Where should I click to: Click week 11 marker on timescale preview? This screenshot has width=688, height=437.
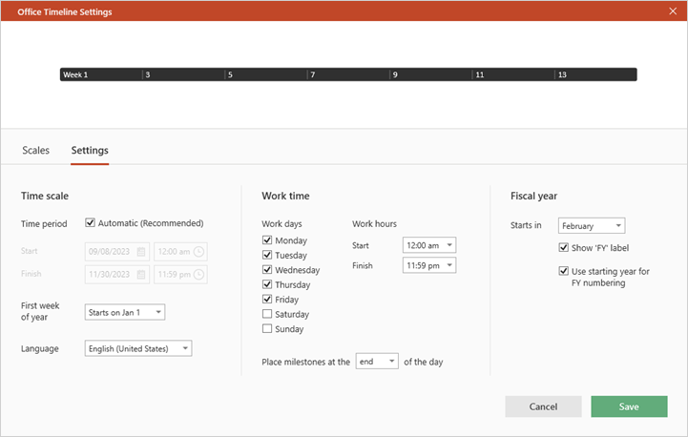click(480, 75)
